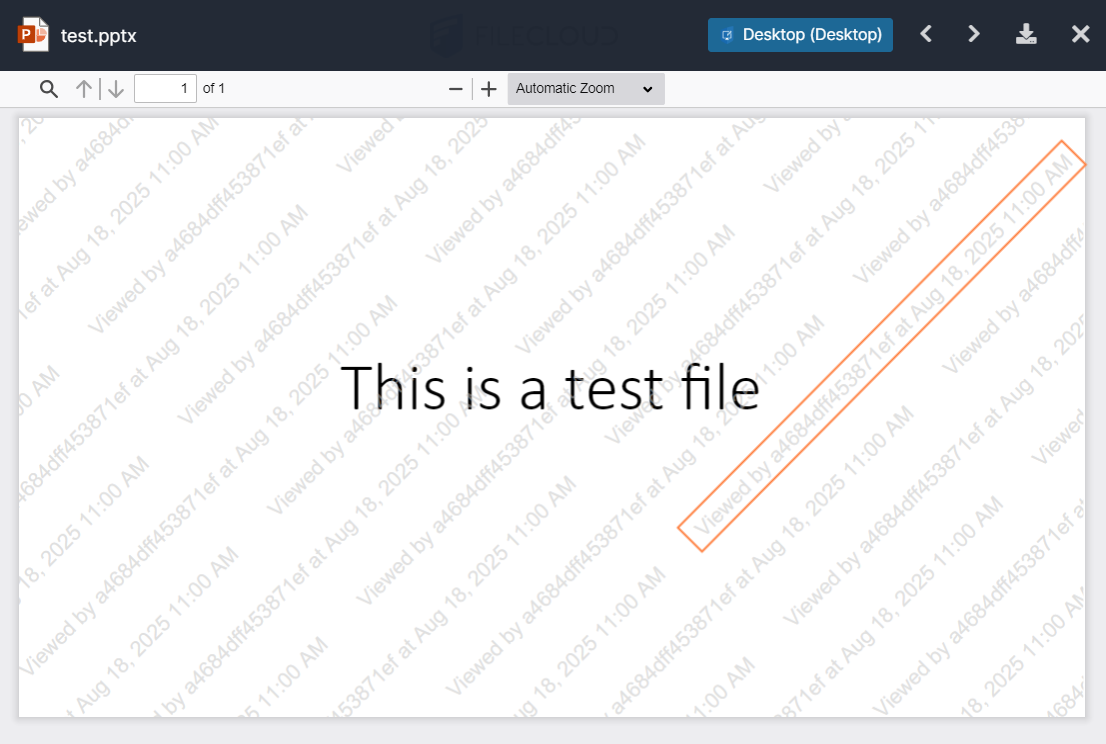Image resolution: width=1106 pixels, height=744 pixels.
Task: Click the FileCloud watermark logo
Action: click(x=523, y=34)
